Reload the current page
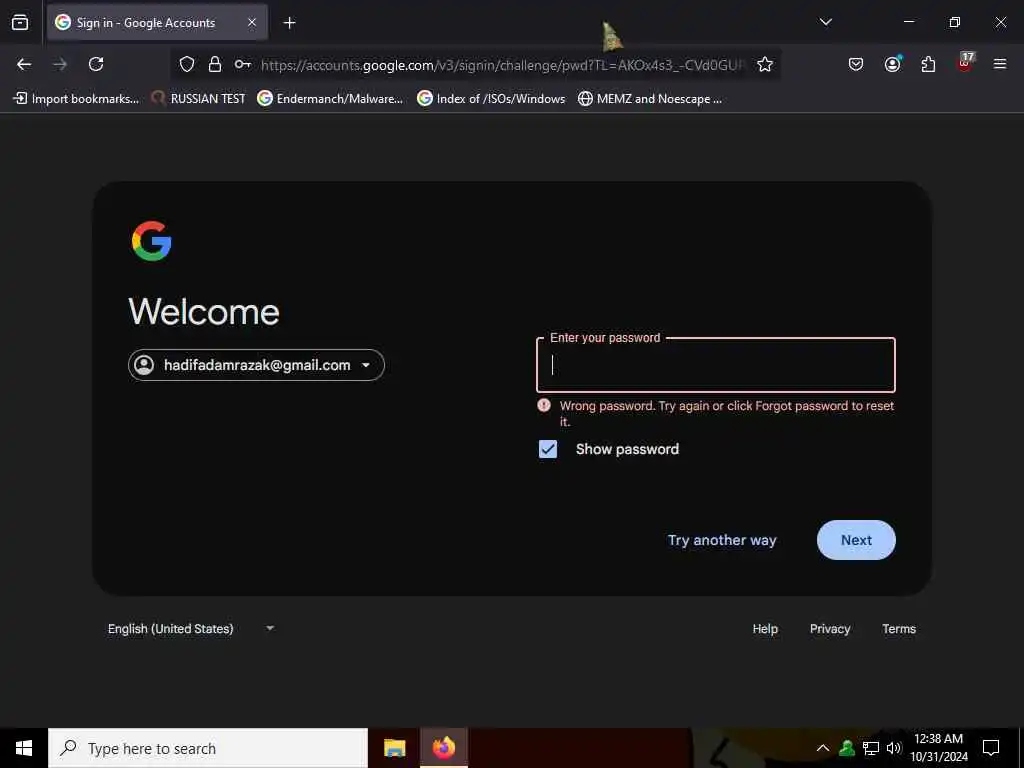This screenshot has width=1024, height=768. [x=96, y=64]
